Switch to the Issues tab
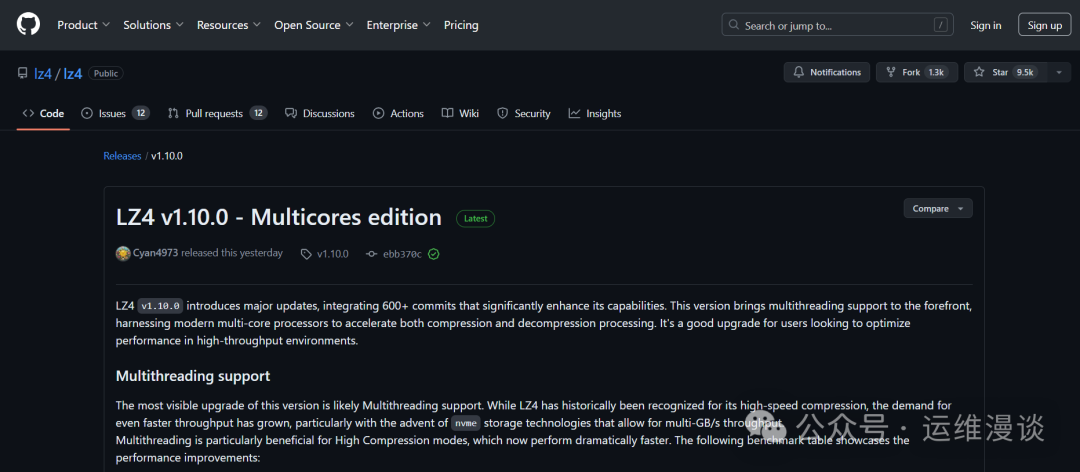 point(115,114)
